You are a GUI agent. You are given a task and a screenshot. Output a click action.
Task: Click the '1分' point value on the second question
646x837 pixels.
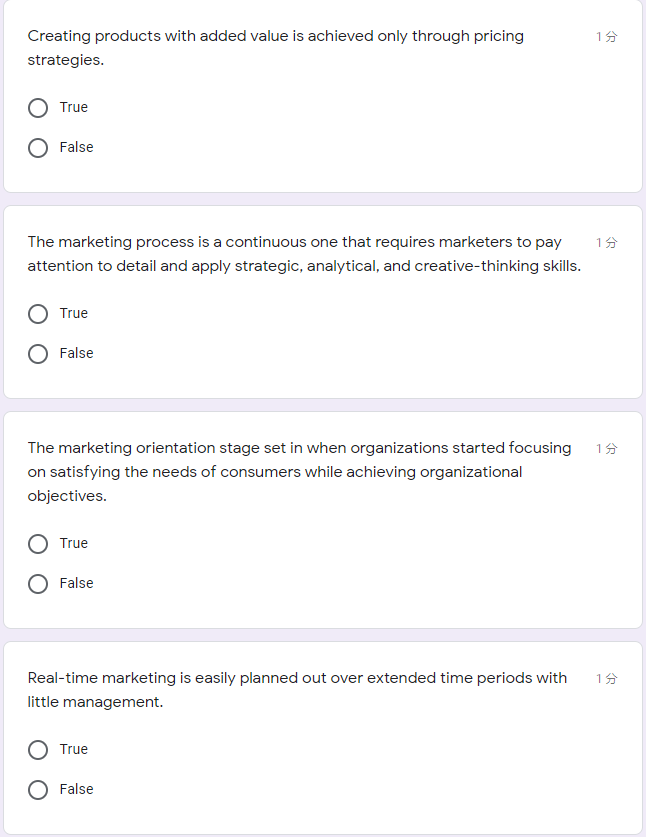[604, 241]
